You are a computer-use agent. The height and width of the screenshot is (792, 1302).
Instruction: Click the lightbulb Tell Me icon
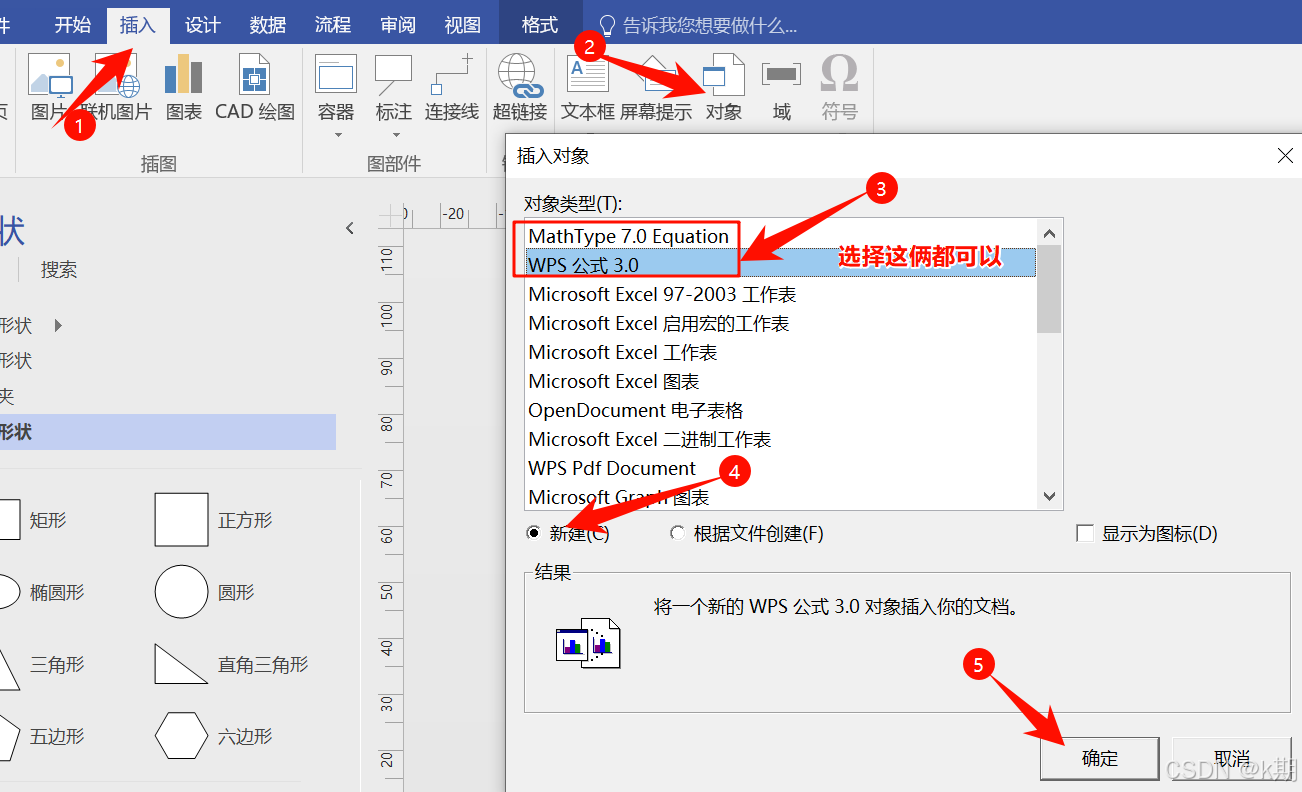tap(606, 25)
